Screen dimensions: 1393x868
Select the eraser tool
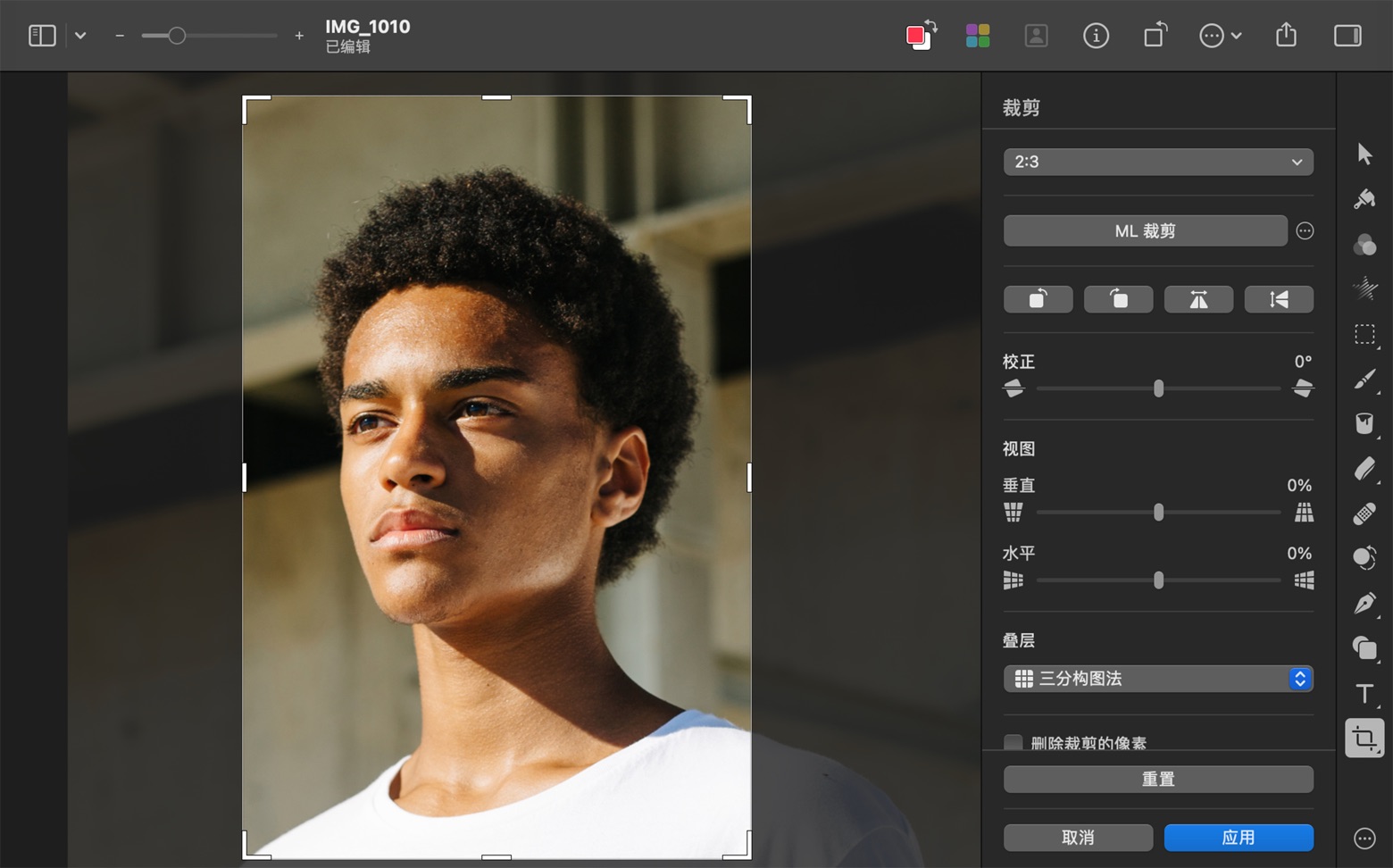coord(1364,469)
